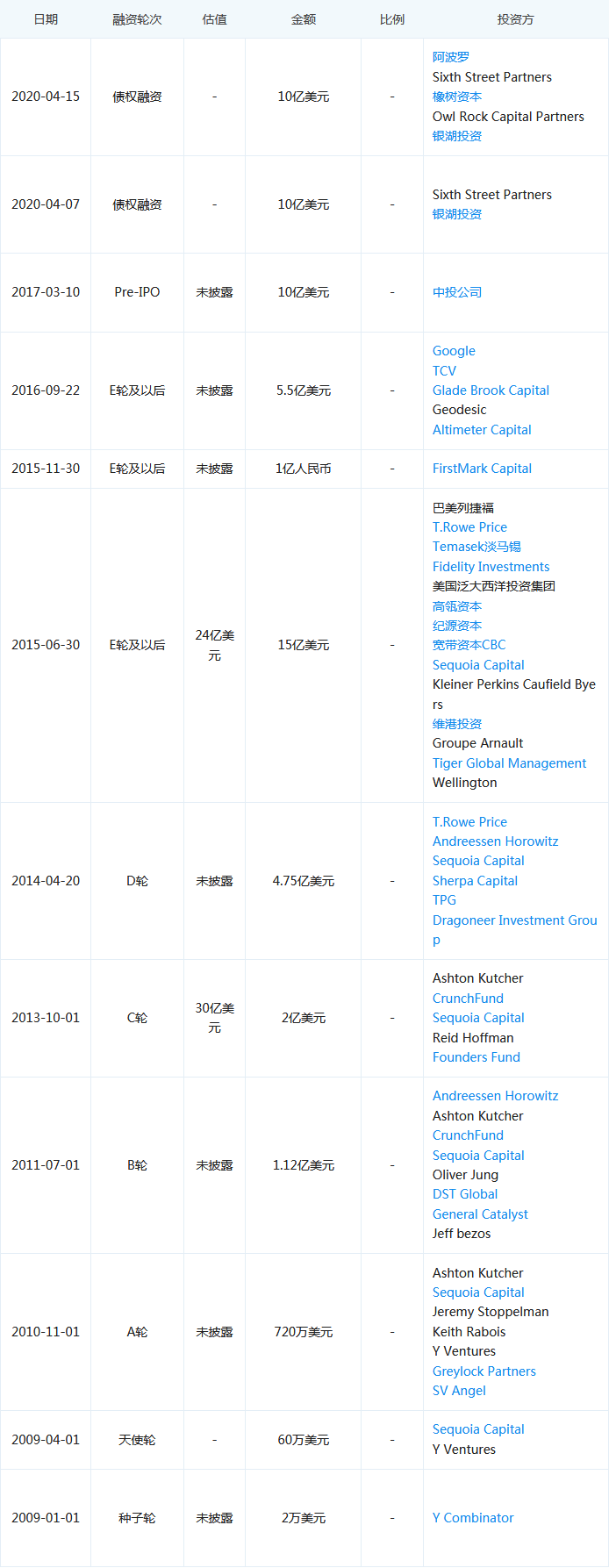Click the 24亿美元 valuation cell
The image size is (609, 1568).
(214, 645)
